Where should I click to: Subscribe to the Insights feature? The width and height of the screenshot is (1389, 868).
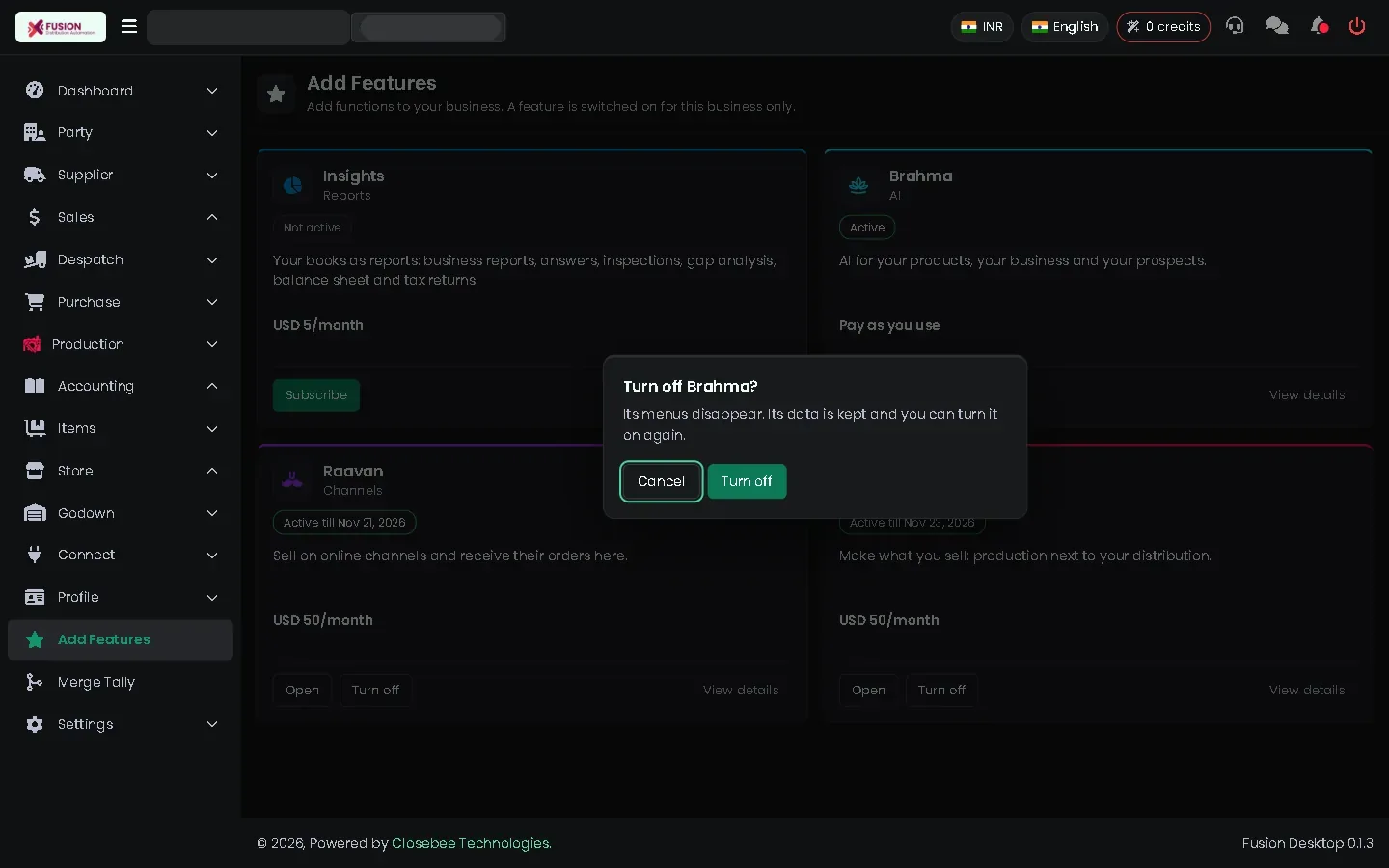tap(316, 395)
